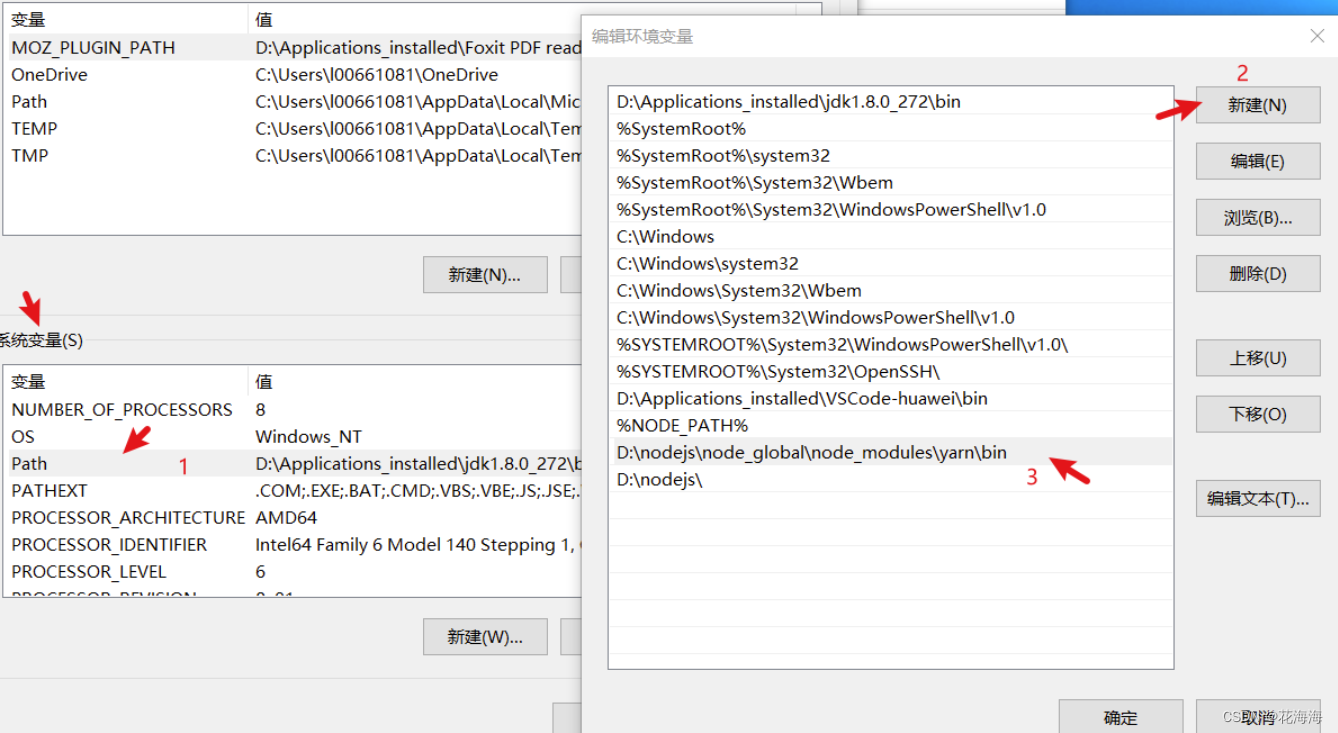Click 上移(U) move up button
This screenshot has width=1338, height=733.
click(x=1258, y=358)
